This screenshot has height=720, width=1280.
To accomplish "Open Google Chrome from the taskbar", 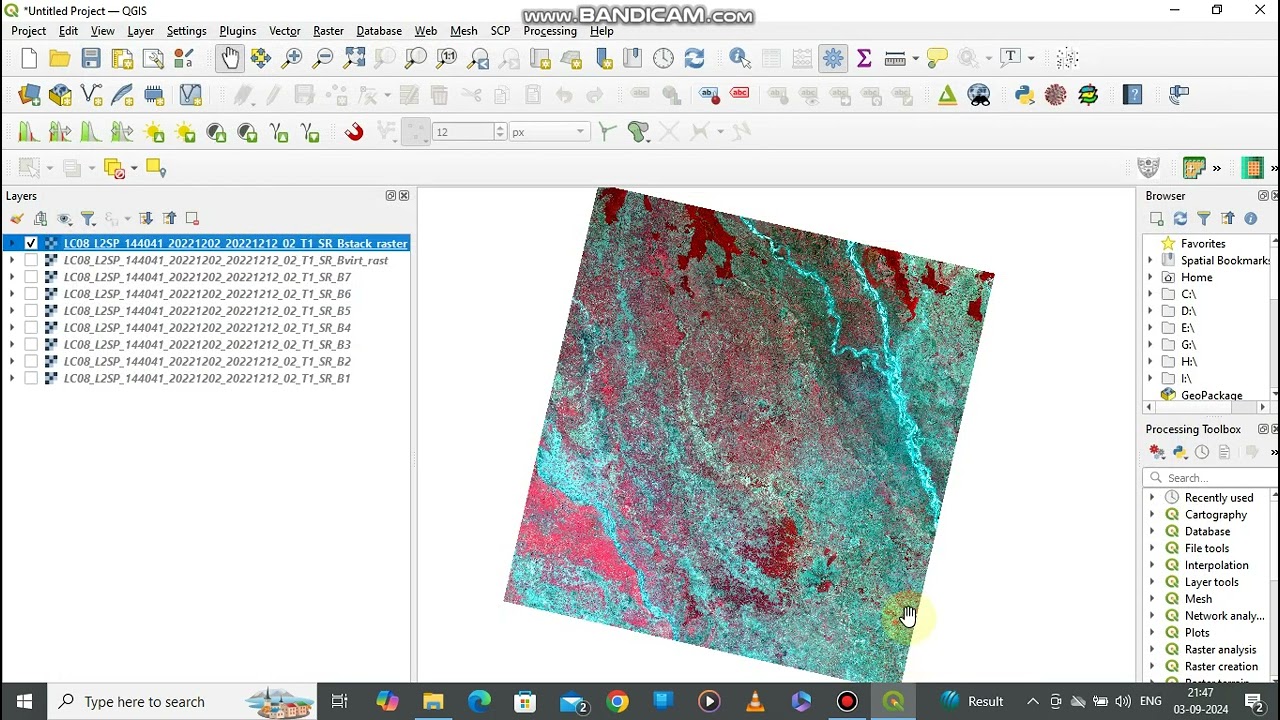I will (617, 702).
